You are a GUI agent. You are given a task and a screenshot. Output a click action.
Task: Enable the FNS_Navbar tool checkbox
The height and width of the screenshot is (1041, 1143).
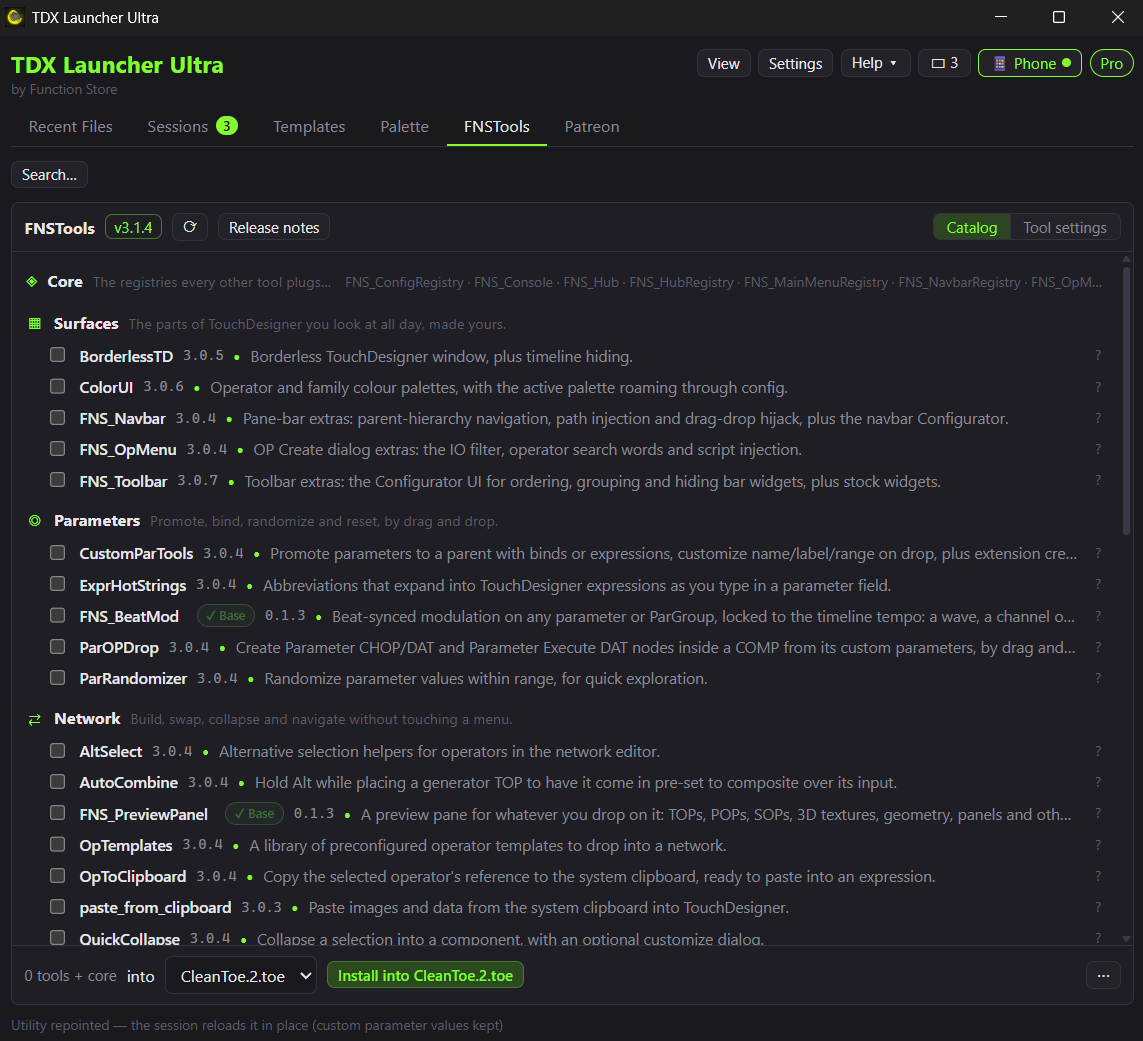58,418
